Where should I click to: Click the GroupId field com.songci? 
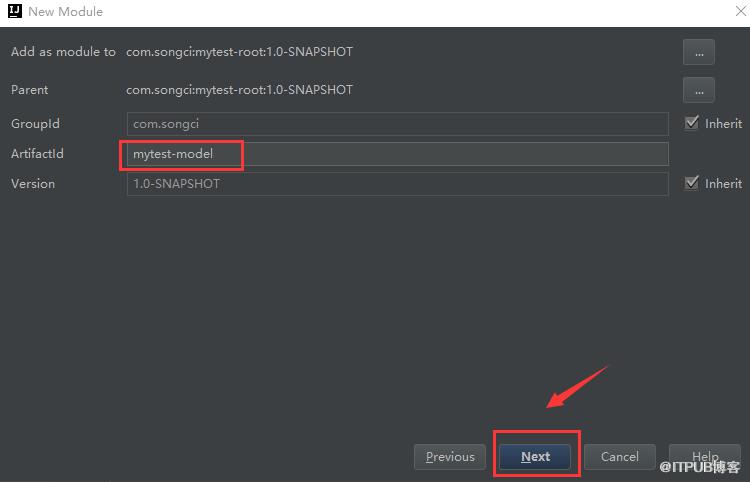coord(397,124)
